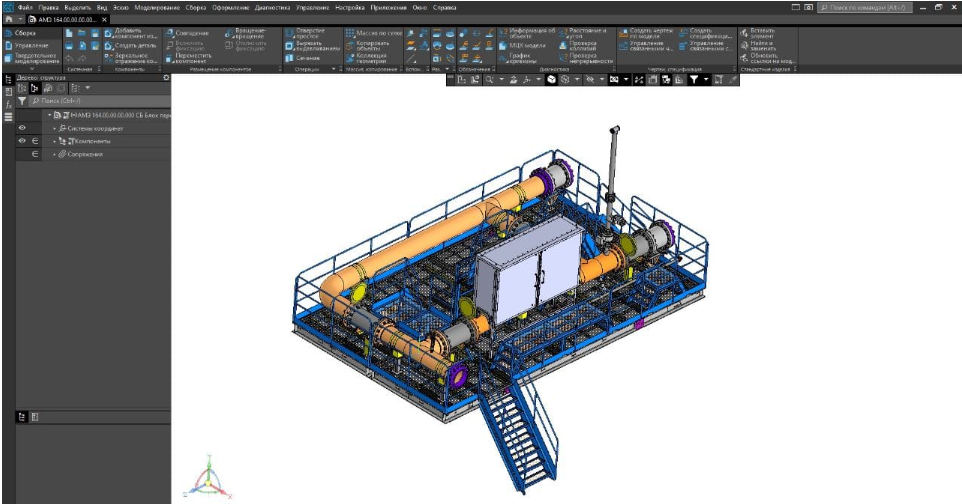Select the Сечение operation icon
Image resolution: width=962 pixels, height=504 pixels.
coord(302,58)
